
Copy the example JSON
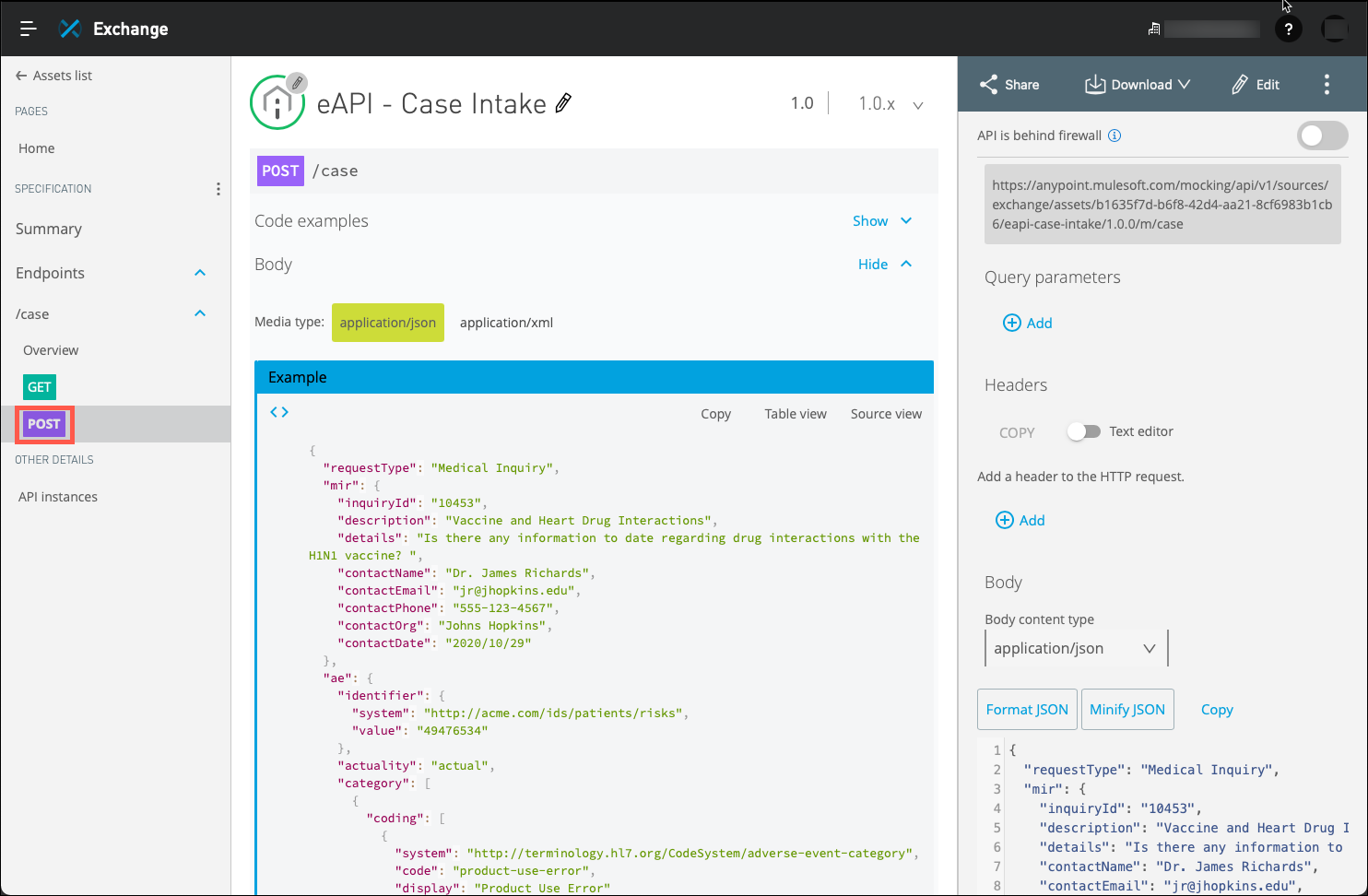[715, 414]
